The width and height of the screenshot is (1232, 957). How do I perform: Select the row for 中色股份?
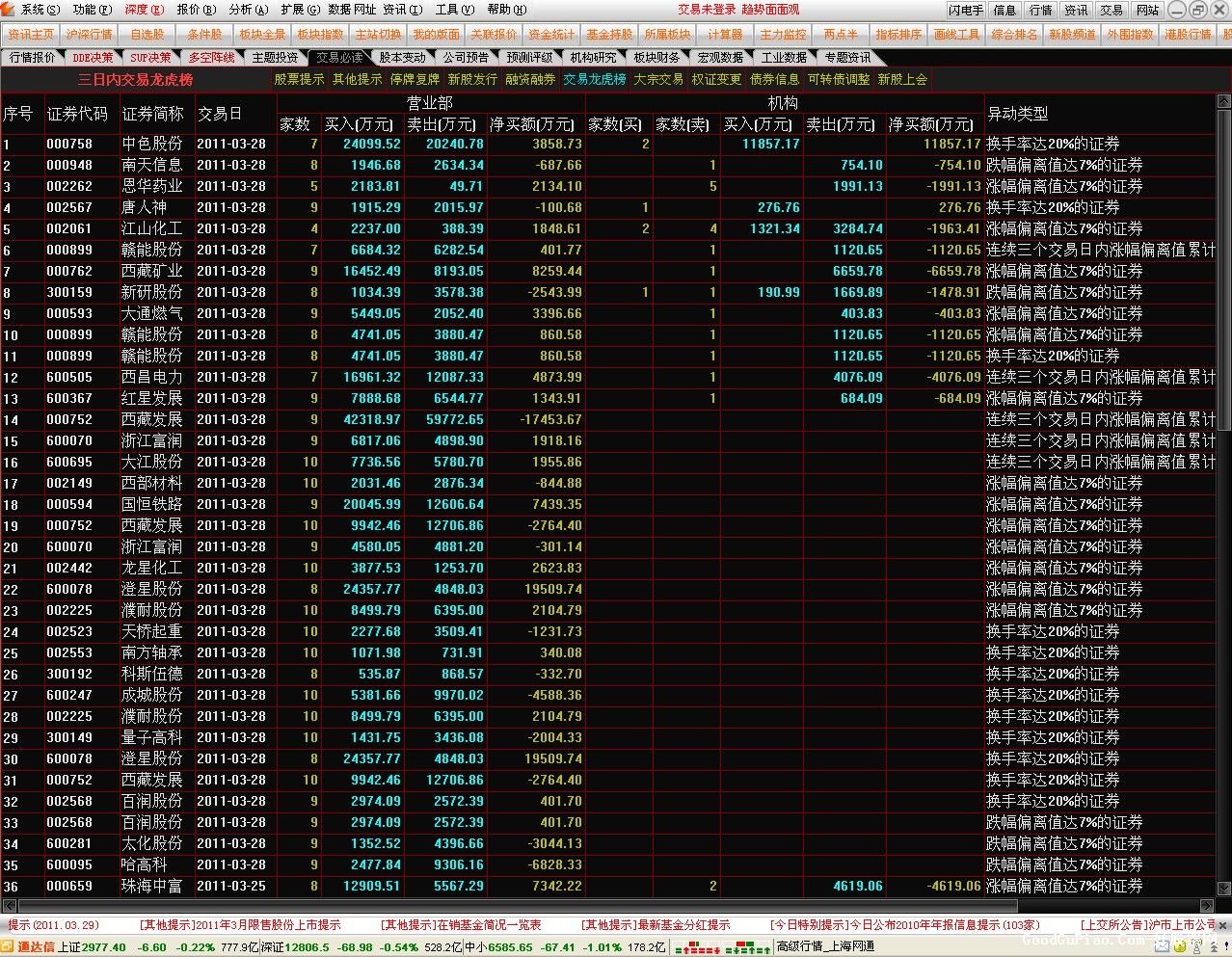coord(608,144)
